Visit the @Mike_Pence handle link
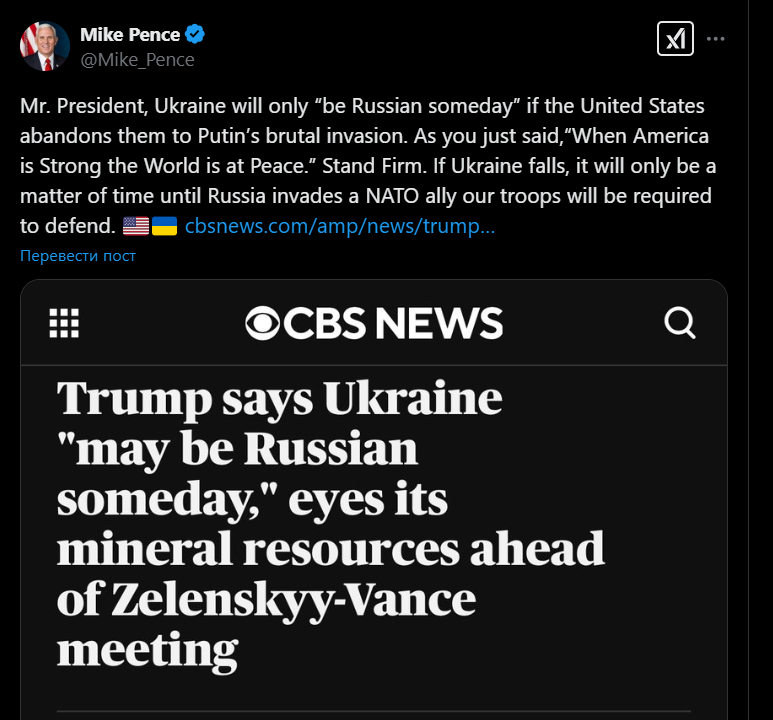This screenshot has width=773, height=720. [x=137, y=59]
